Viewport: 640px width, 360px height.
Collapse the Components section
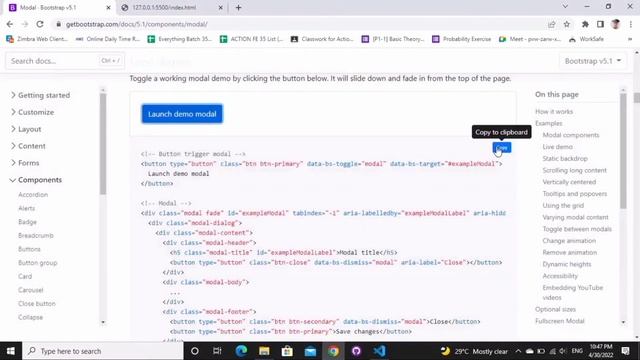36,180
